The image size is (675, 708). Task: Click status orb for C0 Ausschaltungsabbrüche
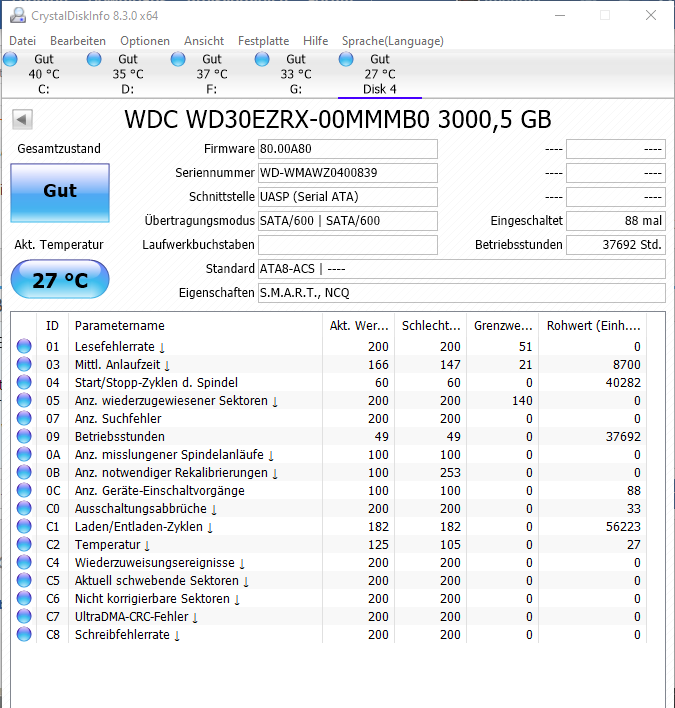[x=24, y=508]
